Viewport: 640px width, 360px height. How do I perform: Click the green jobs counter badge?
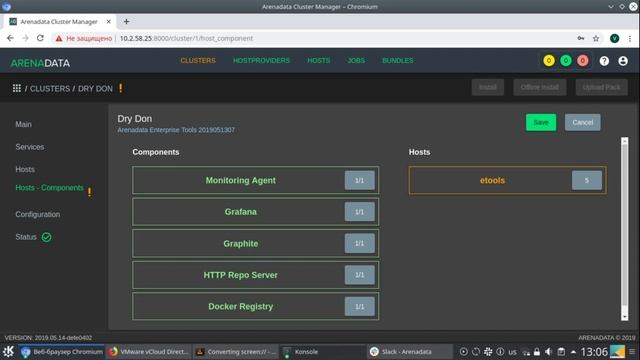(566, 61)
